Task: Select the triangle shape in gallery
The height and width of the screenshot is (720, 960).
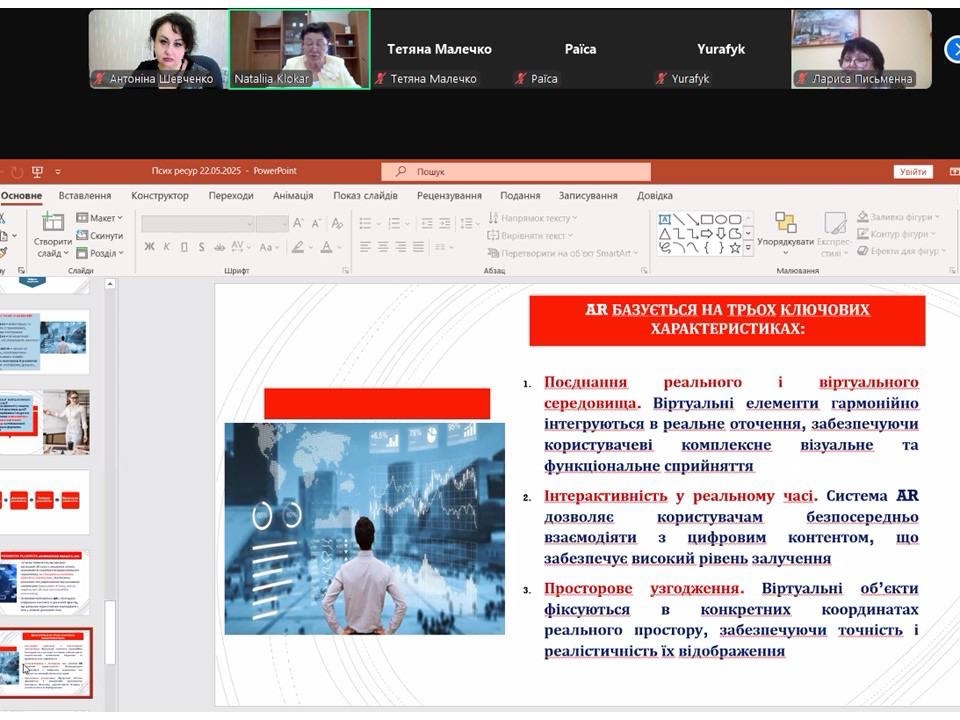Action: coord(664,233)
